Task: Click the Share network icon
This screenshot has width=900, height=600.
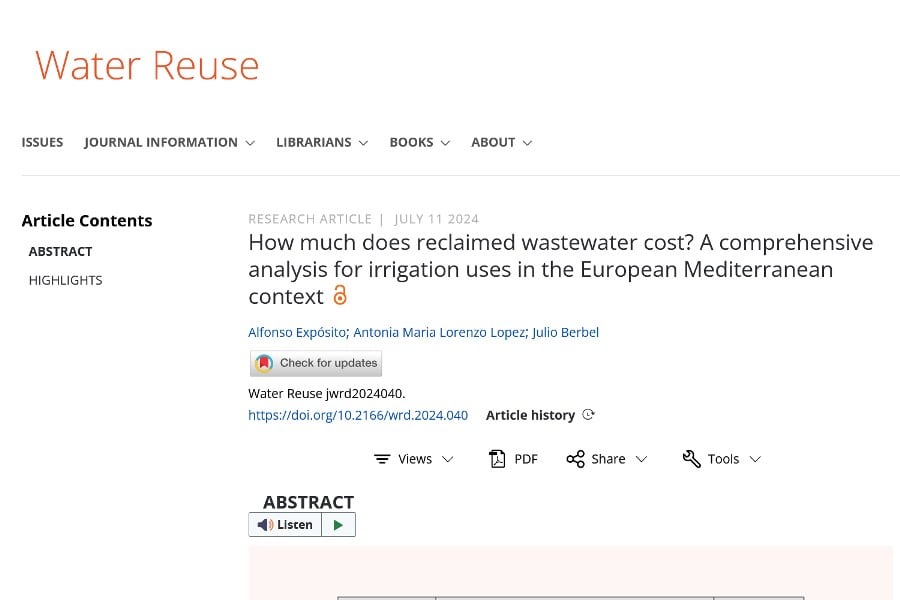Action: [575, 459]
